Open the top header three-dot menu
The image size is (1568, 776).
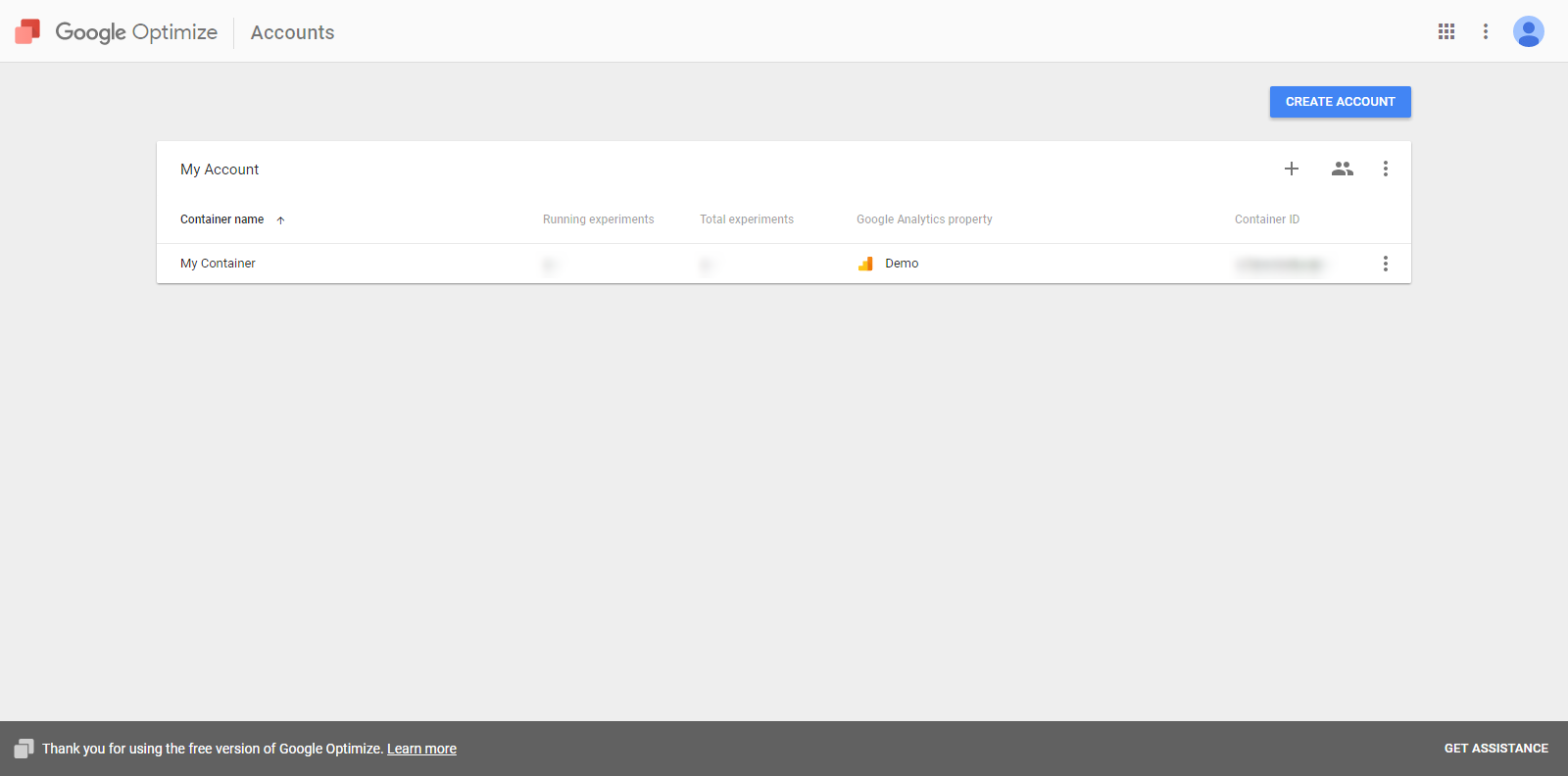pos(1486,31)
